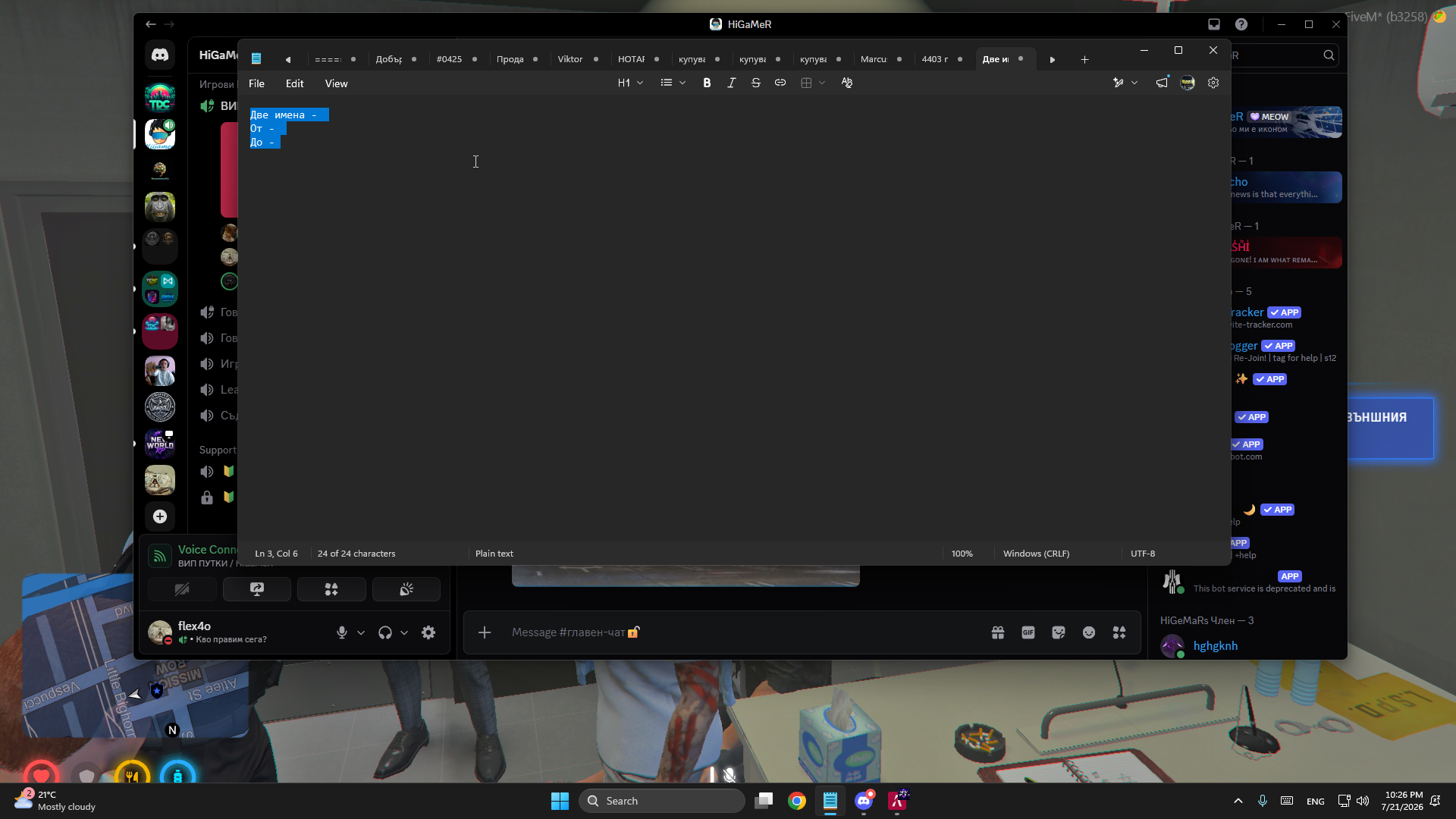1456x819 pixels.
Task: Clear formatting with the Notepad toolbar icon
Action: [847, 83]
